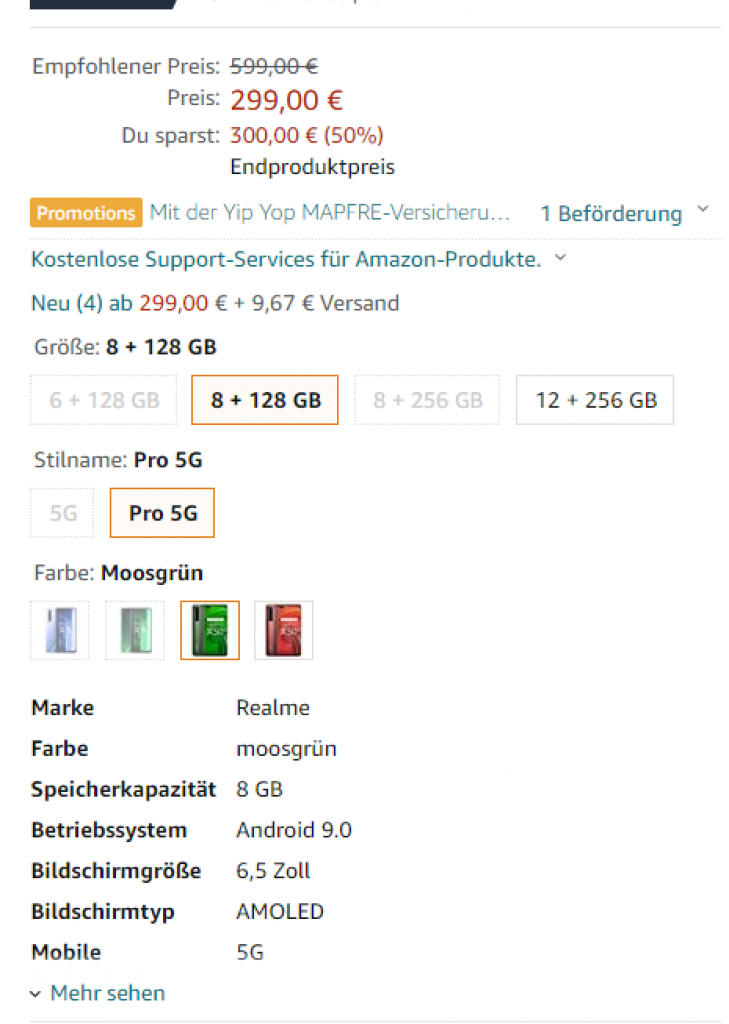This screenshot has height=1024, width=729.
Task: Expand Kostenlose Support-Services für Amazon-Produkte
Action: [x=286, y=260]
